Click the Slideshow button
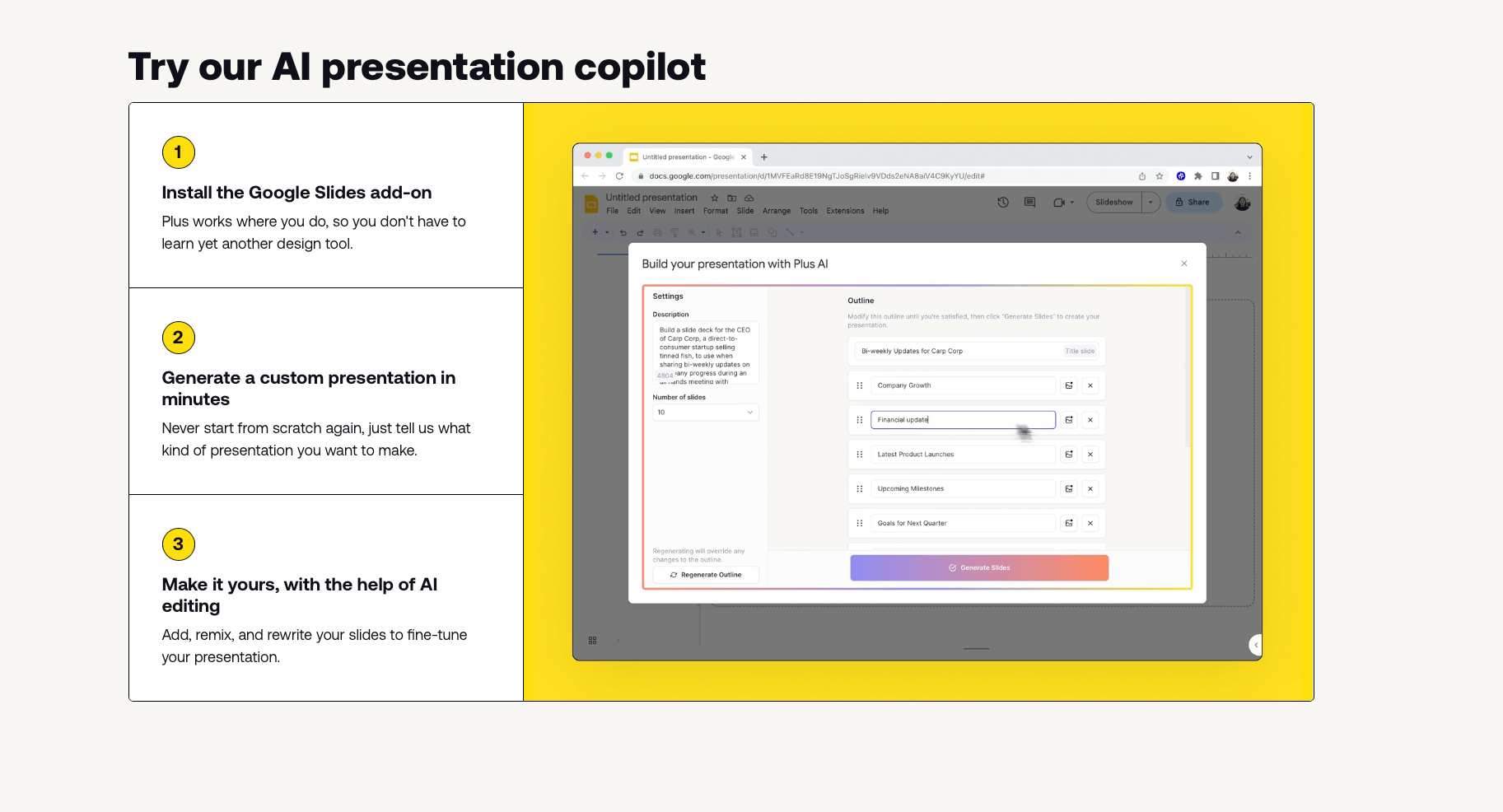The height and width of the screenshot is (812, 1503). click(x=1114, y=203)
